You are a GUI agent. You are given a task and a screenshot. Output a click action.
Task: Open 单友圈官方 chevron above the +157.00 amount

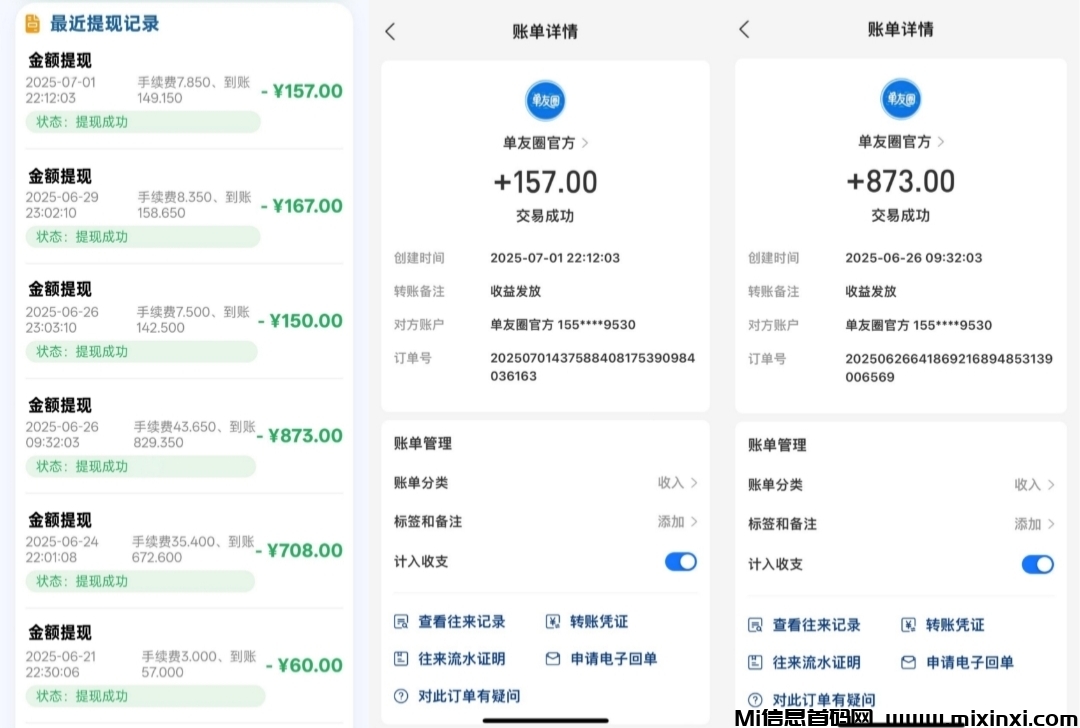[585, 143]
